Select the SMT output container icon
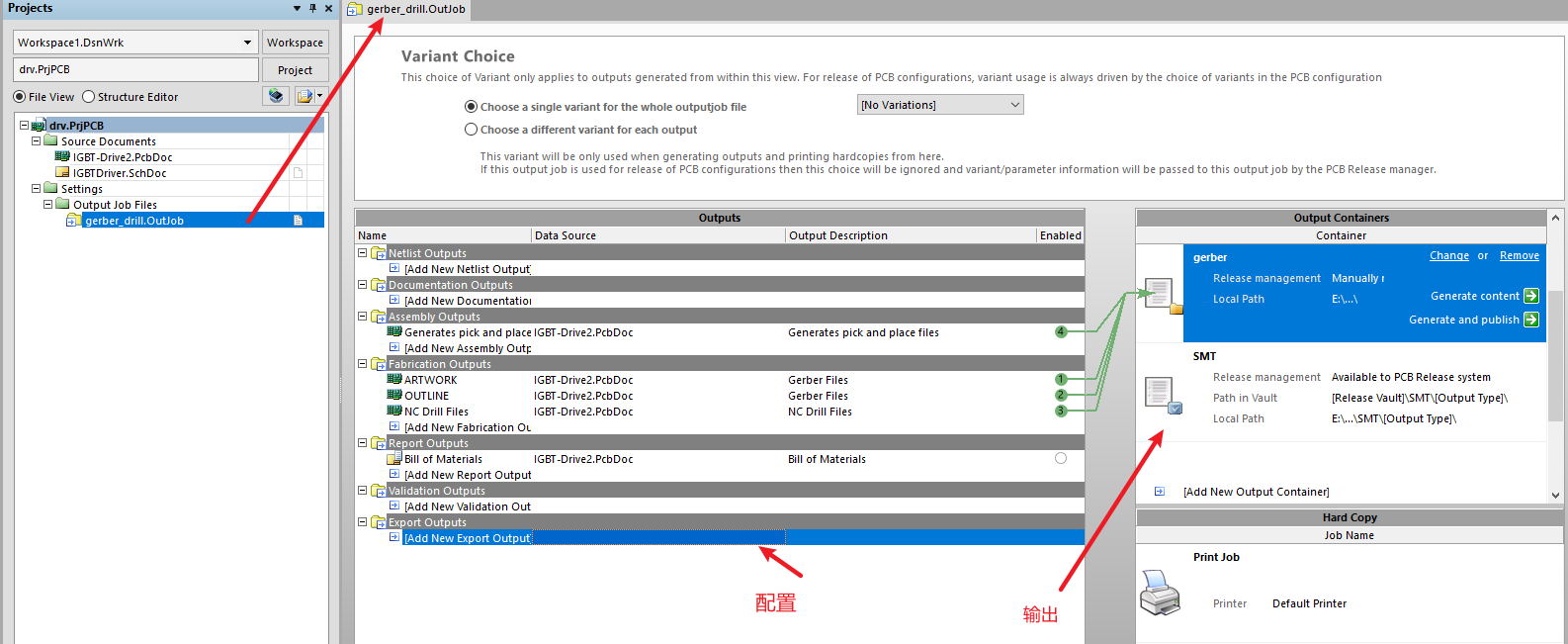1568x644 pixels. coord(1162,395)
